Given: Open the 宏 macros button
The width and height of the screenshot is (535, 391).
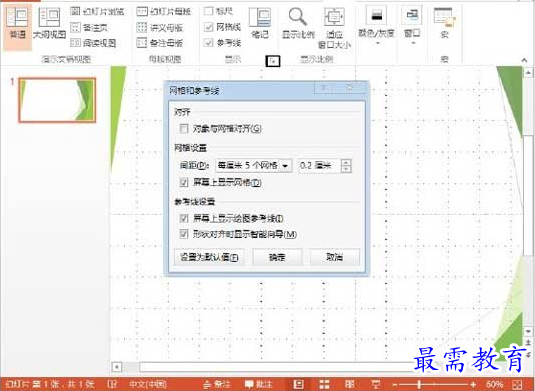Looking at the screenshot, I should coord(444,23).
